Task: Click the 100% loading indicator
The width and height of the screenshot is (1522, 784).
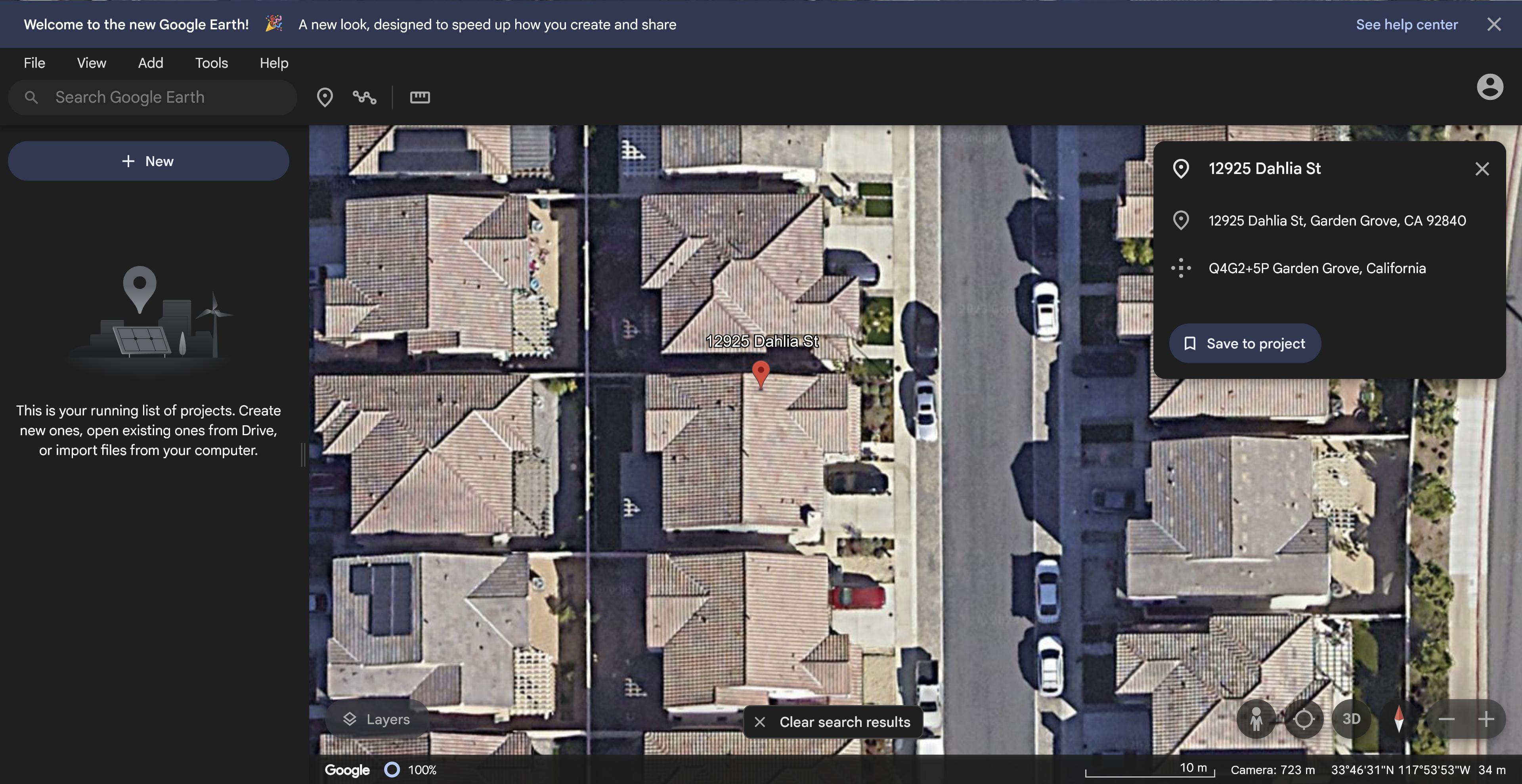Action: [411, 770]
